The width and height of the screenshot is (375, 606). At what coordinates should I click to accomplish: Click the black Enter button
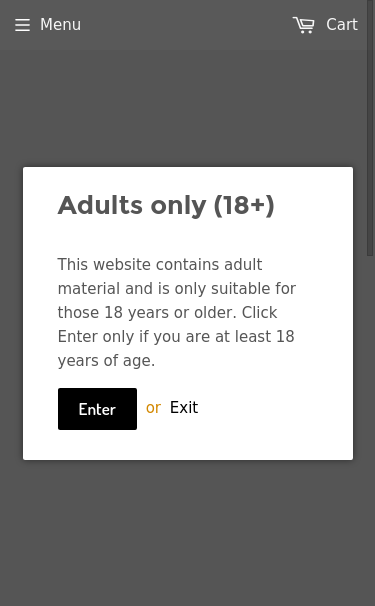click(97, 409)
